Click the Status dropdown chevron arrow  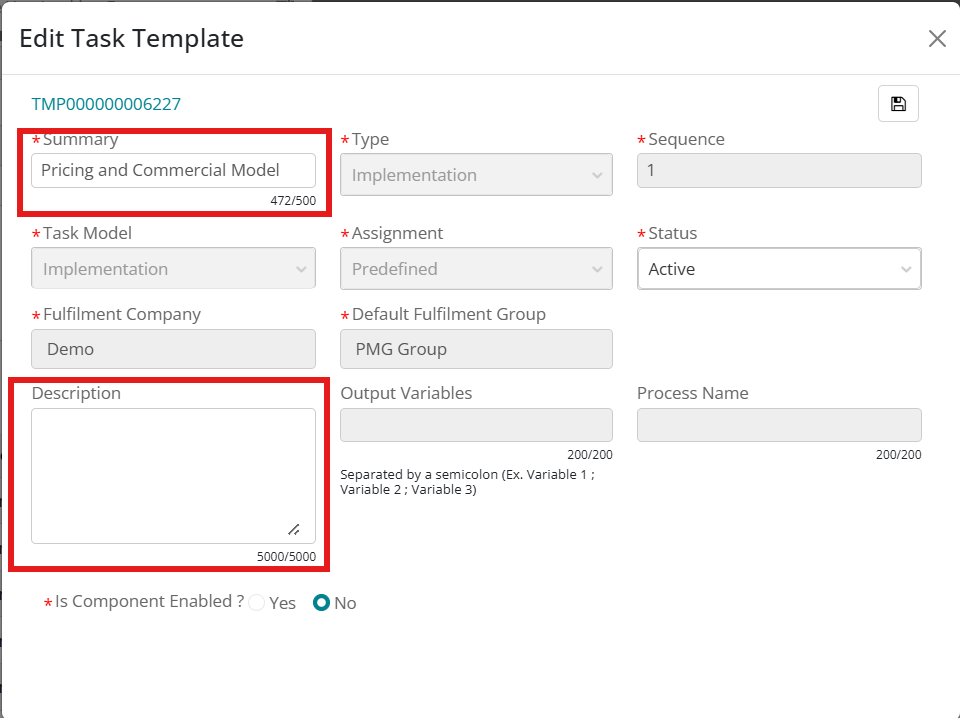[x=906, y=269]
